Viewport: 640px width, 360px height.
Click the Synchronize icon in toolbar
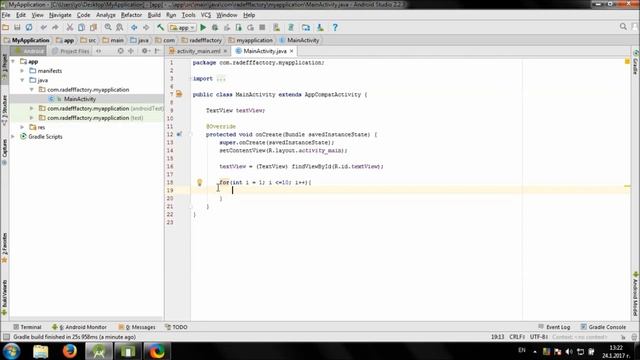(29, 27)
